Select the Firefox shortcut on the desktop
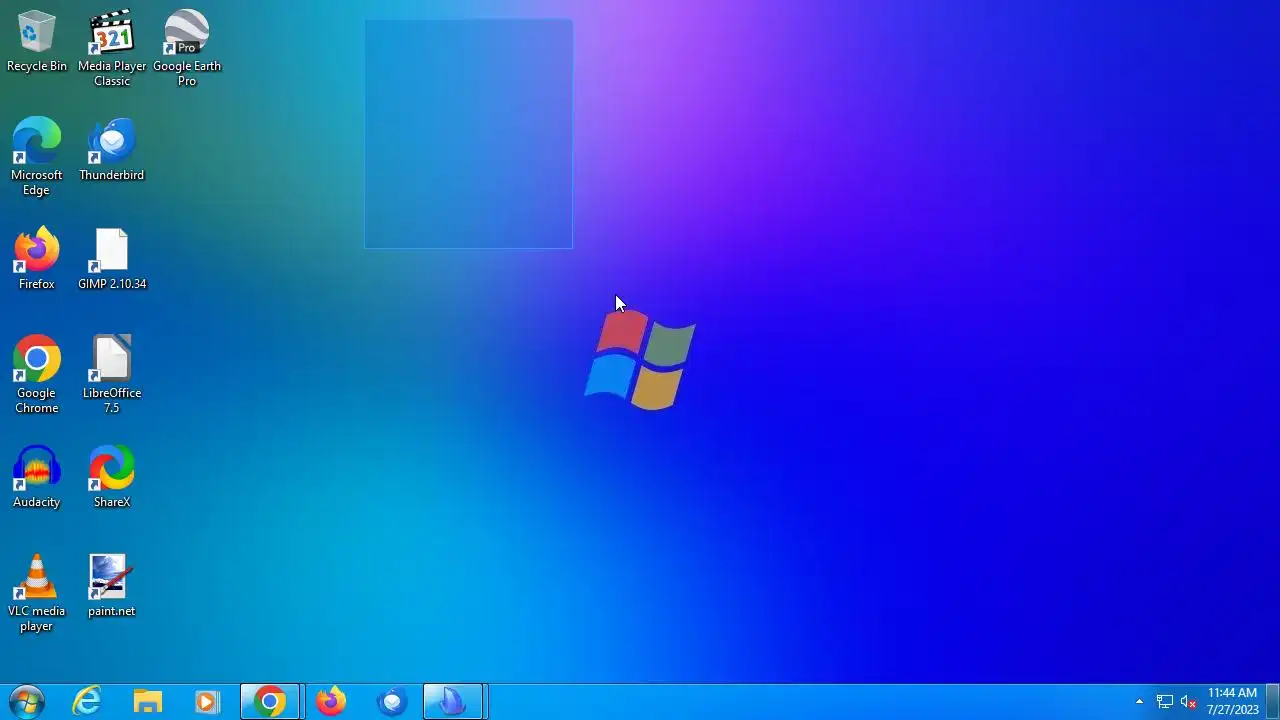This screenshot has height=720, width=1280. point(37,259)
